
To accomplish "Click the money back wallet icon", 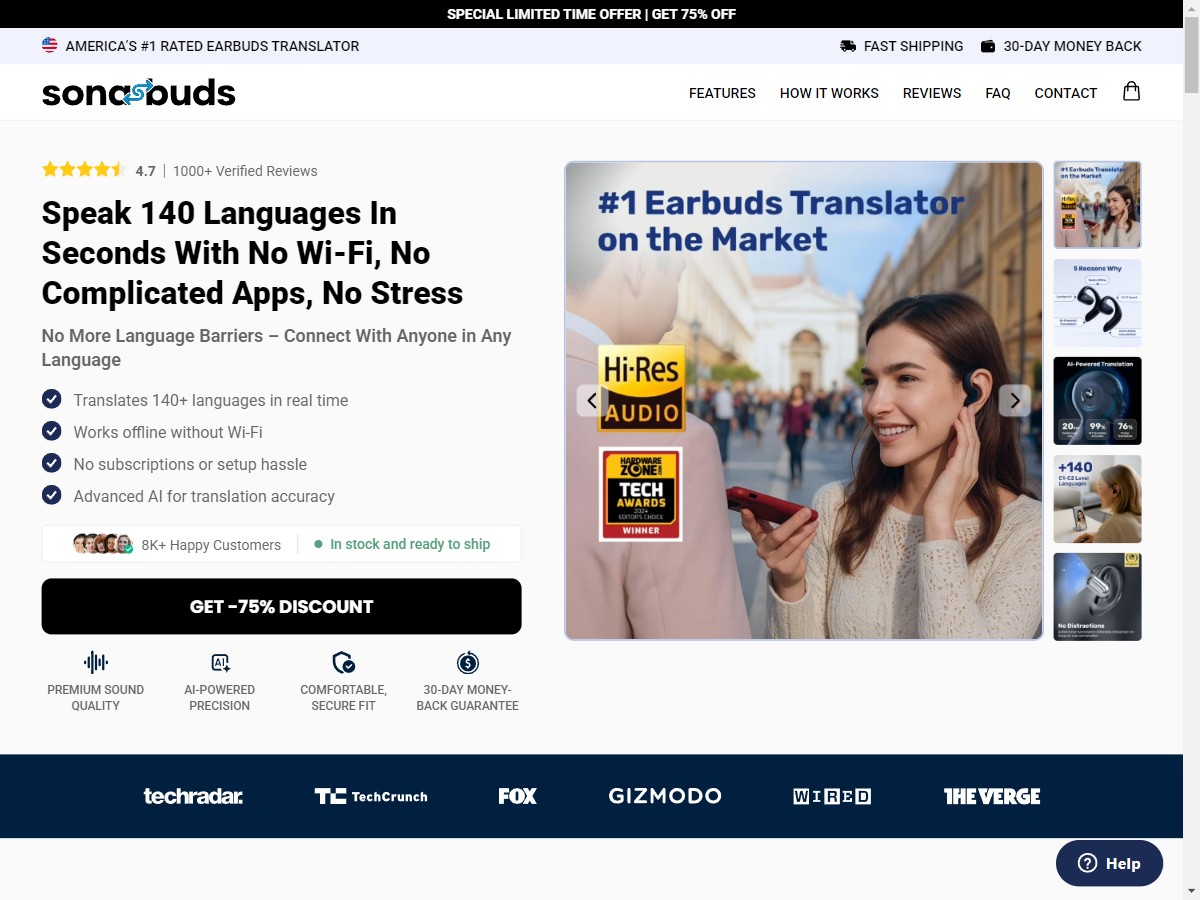I will 988,46.
